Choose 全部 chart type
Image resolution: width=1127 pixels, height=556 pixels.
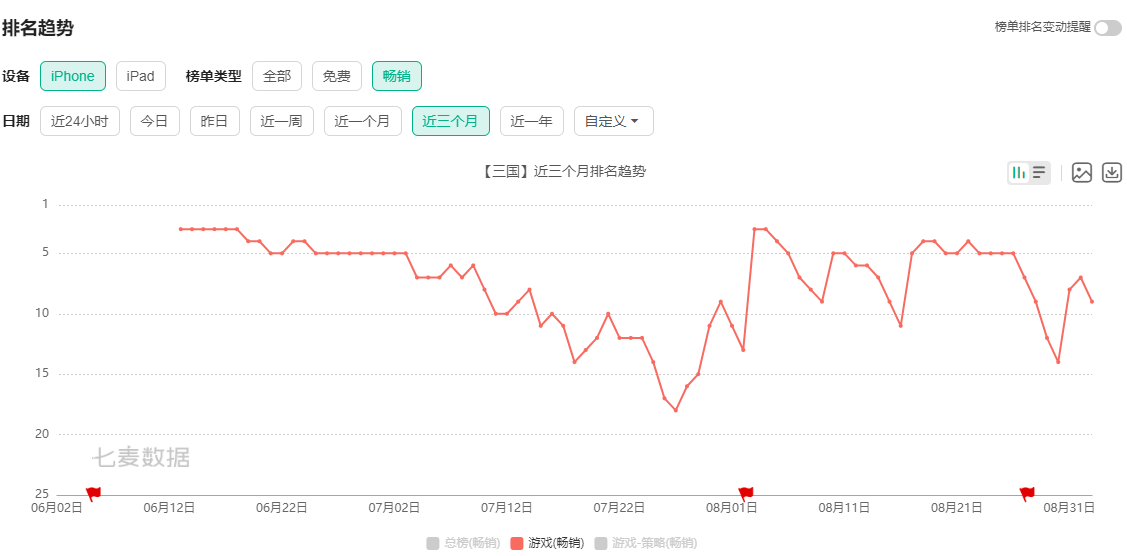pos(277,76)
